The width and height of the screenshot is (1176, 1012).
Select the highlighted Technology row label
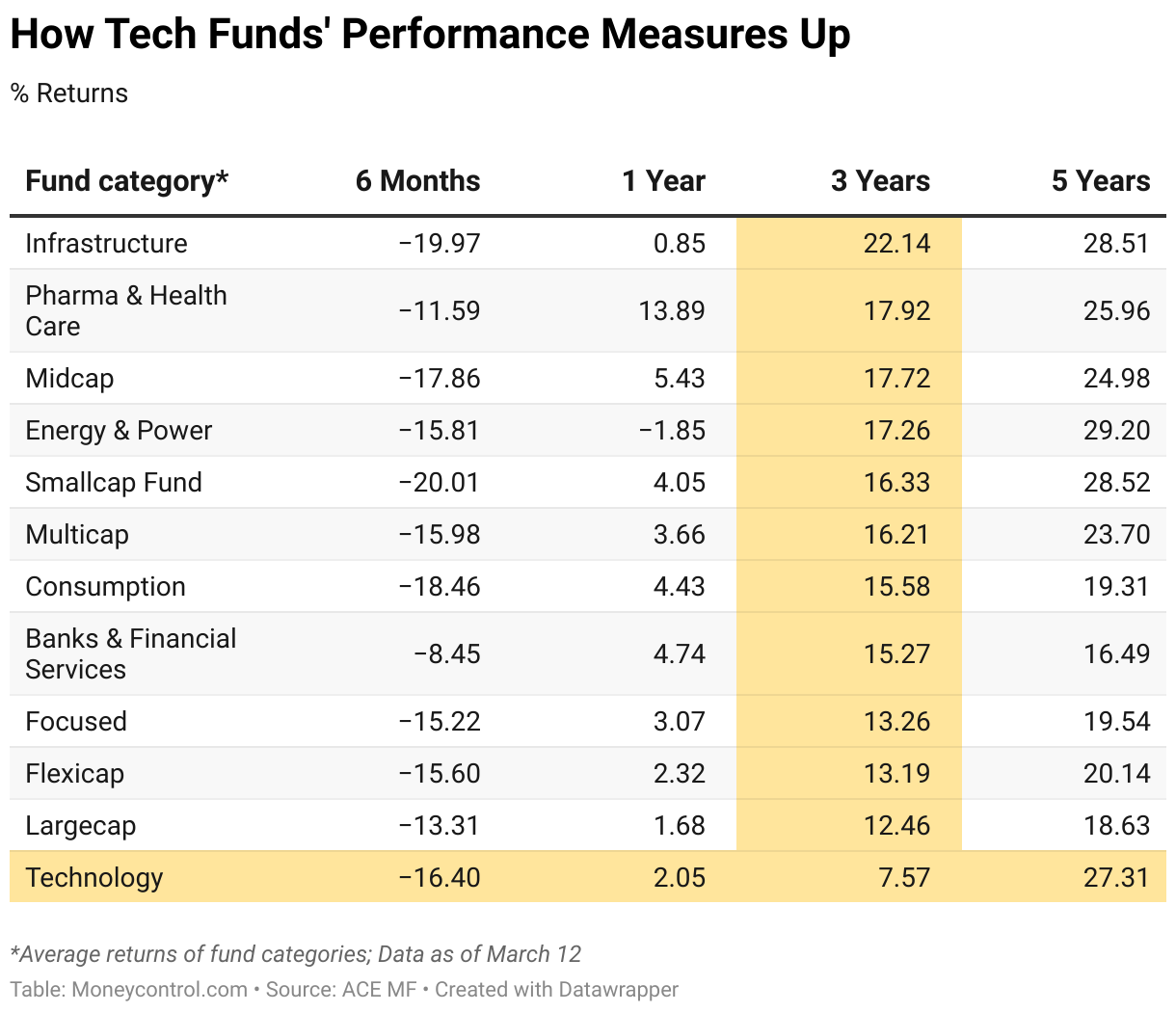tap(94, 877)
